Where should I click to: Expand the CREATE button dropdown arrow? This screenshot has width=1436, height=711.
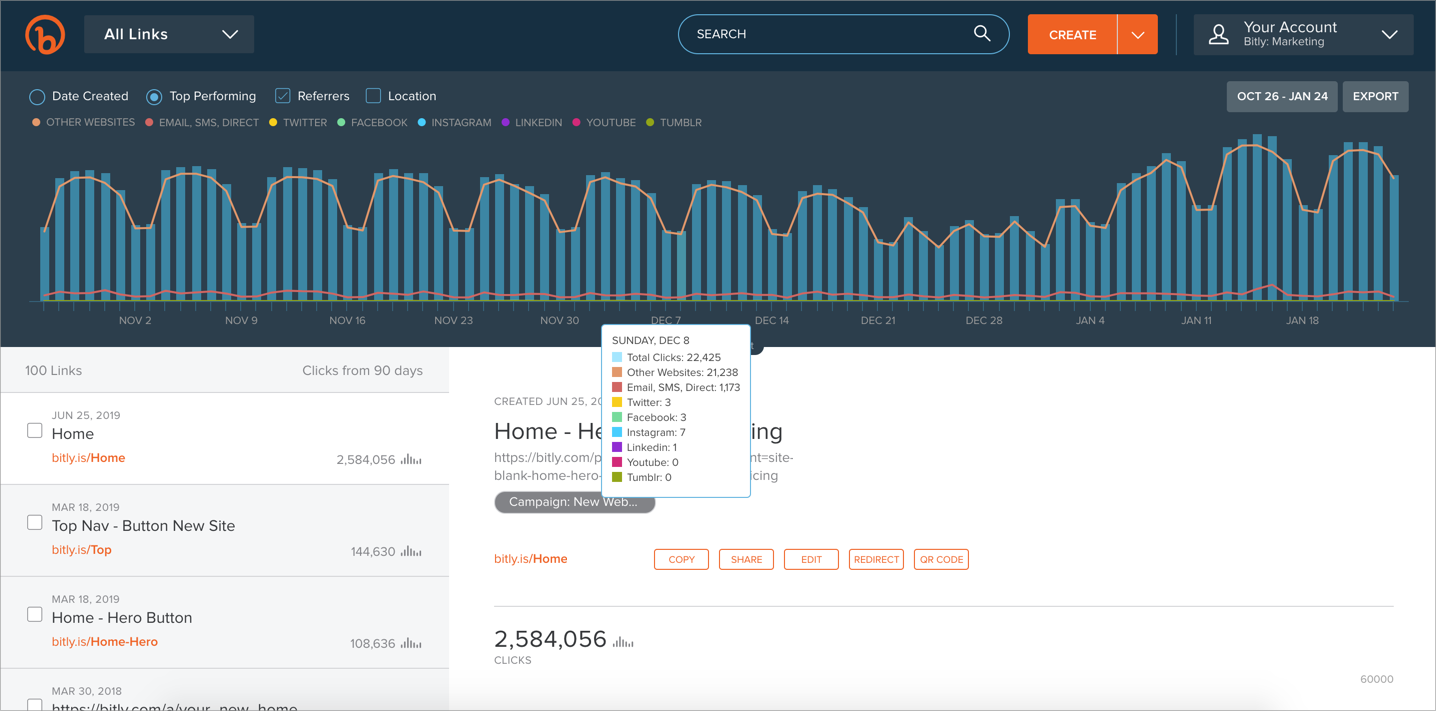click(1138, 33)
